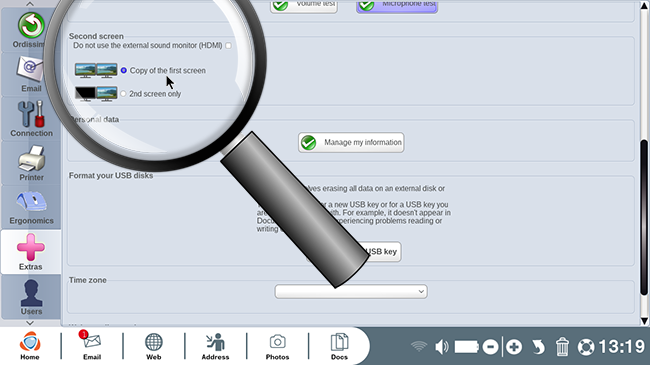The width and height of the screenshot is (650, 365).
Task: Expand the Time zone dropdown
Action: (351, 292)
